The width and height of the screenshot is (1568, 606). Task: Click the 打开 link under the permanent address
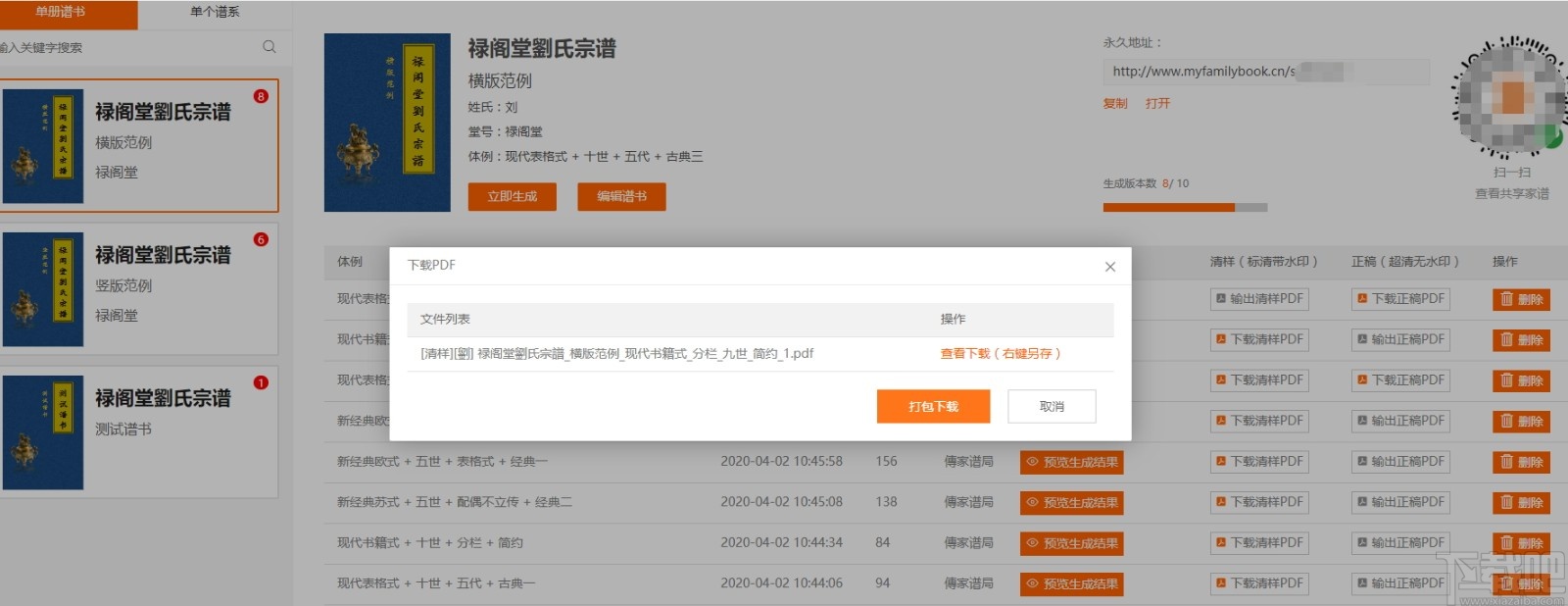click(1157, 103)
